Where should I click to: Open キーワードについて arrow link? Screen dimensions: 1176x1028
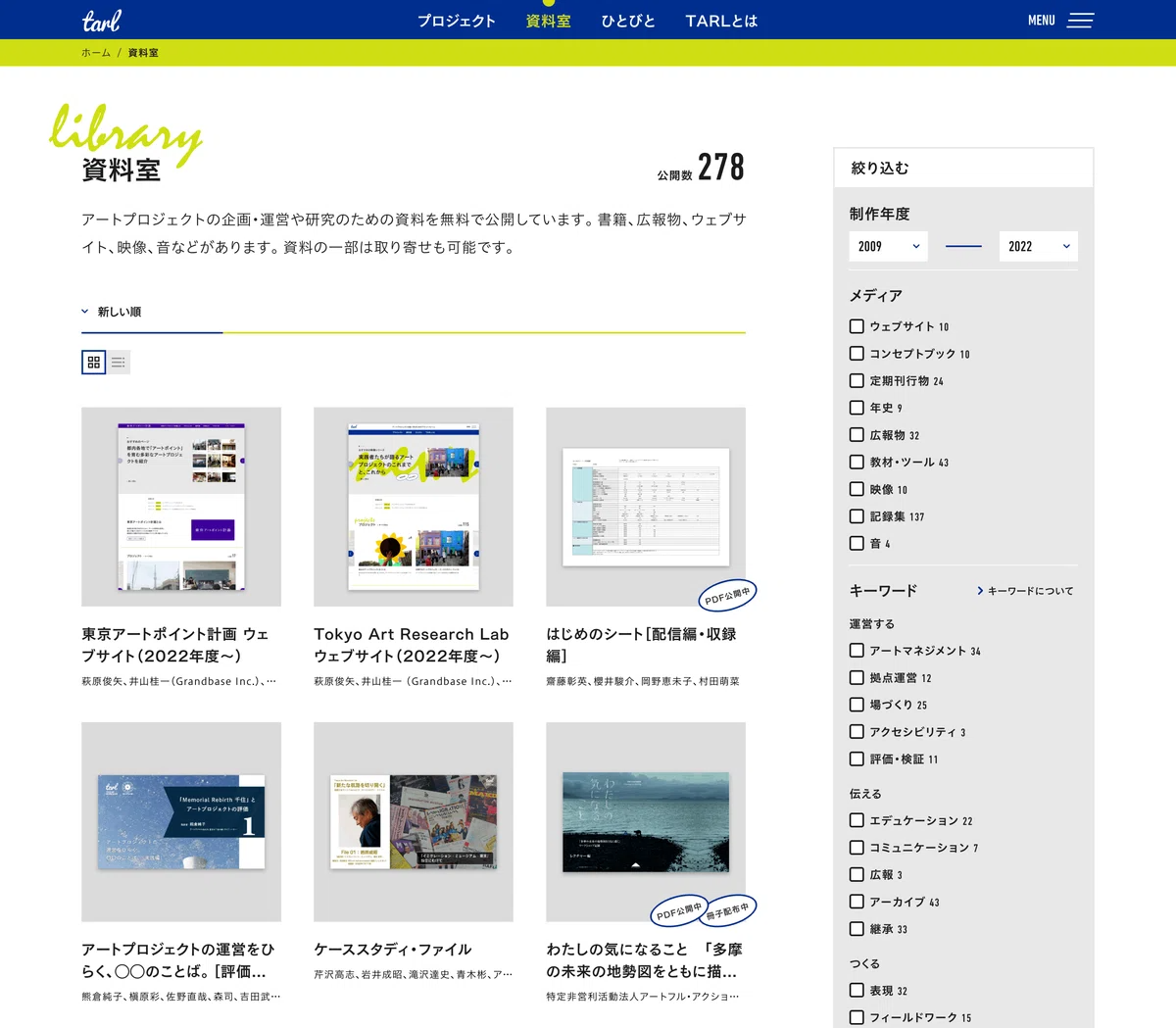[1025, 591]
